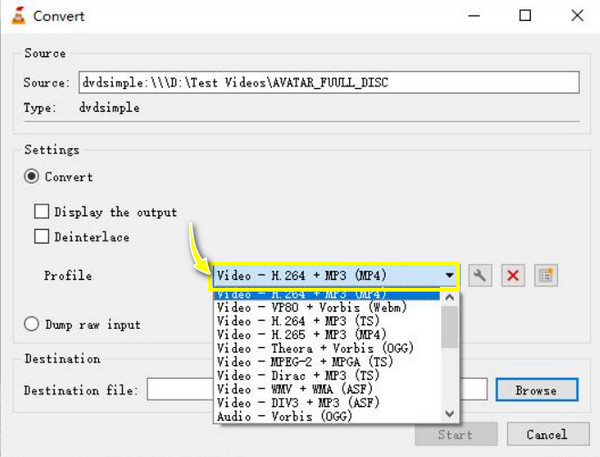The width and height of the screenshot is (600, 457).
Task: Click the VLC cone icon in title bar
Action: [x=18, y=16]
